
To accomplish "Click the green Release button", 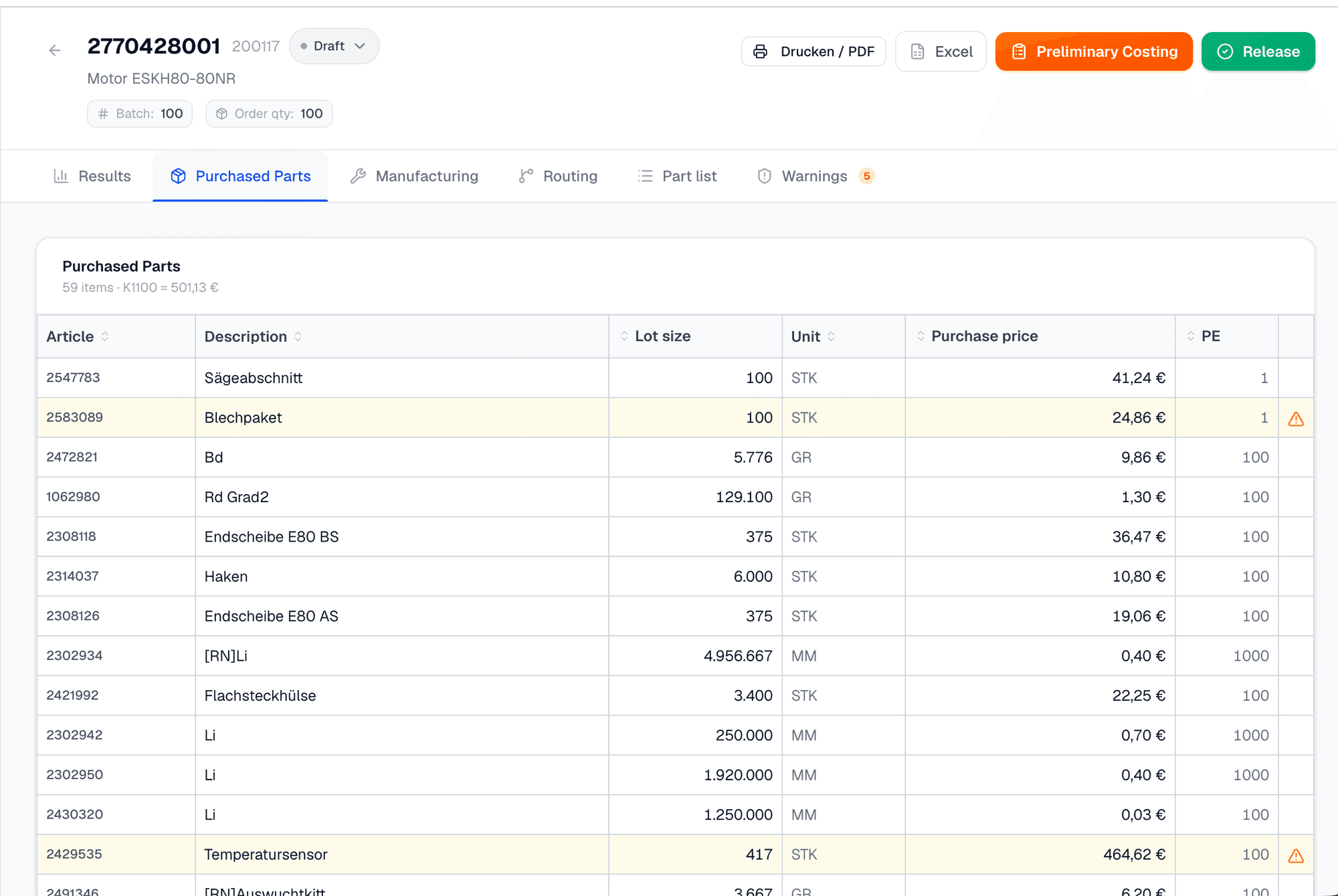I will [x=1258, y=51].
